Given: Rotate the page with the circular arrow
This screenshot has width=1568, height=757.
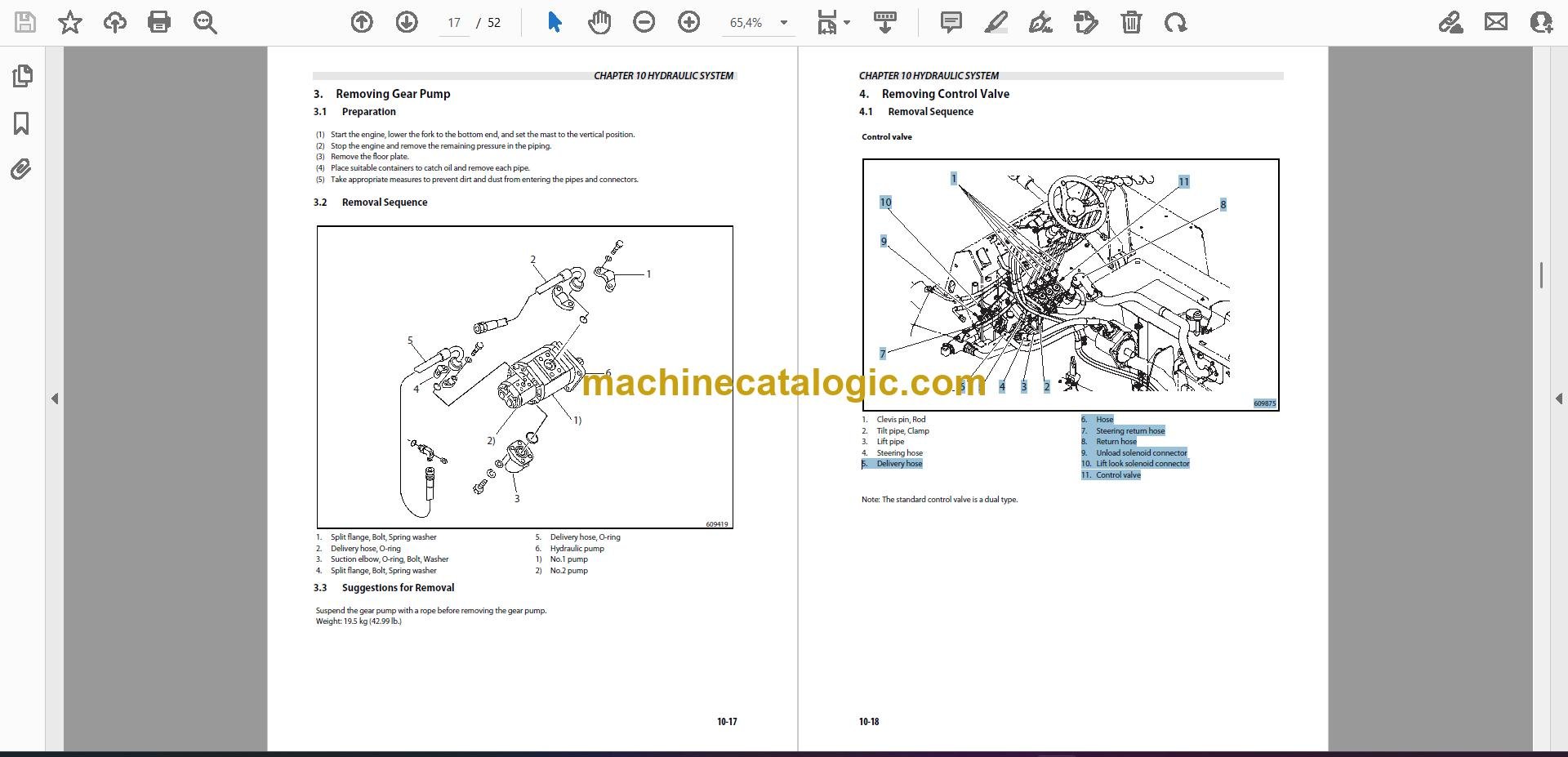Looking at the screenshot, I should tap(1176, 22).
